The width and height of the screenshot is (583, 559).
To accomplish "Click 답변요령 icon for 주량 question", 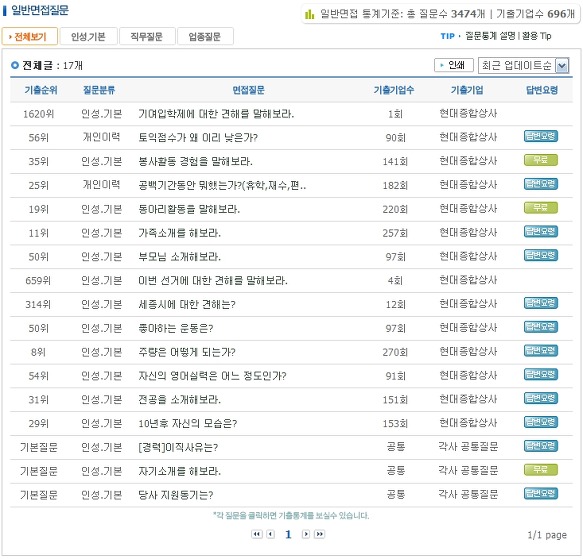I will coord(541,351).
